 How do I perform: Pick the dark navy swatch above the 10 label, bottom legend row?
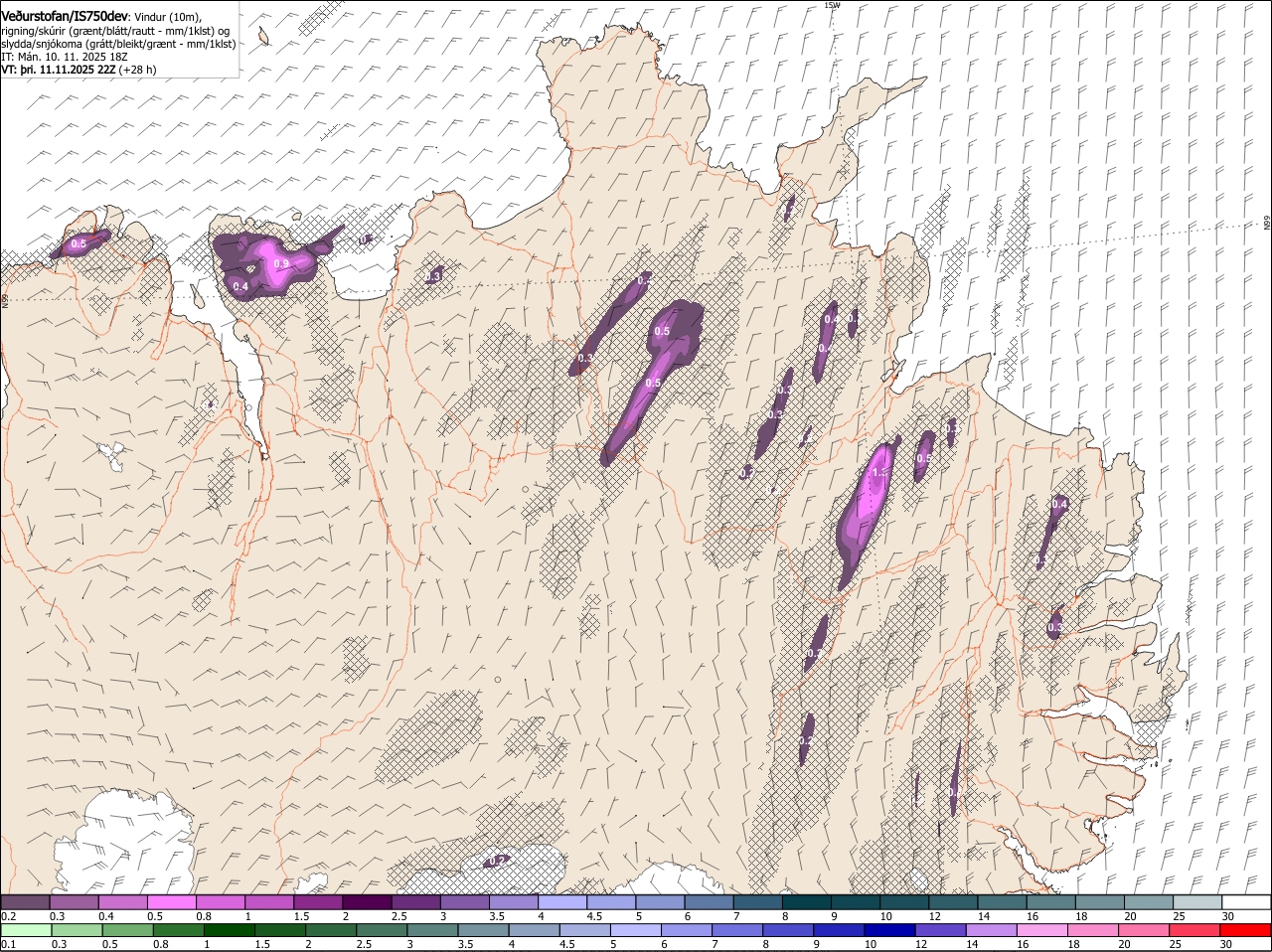point(888,930)
